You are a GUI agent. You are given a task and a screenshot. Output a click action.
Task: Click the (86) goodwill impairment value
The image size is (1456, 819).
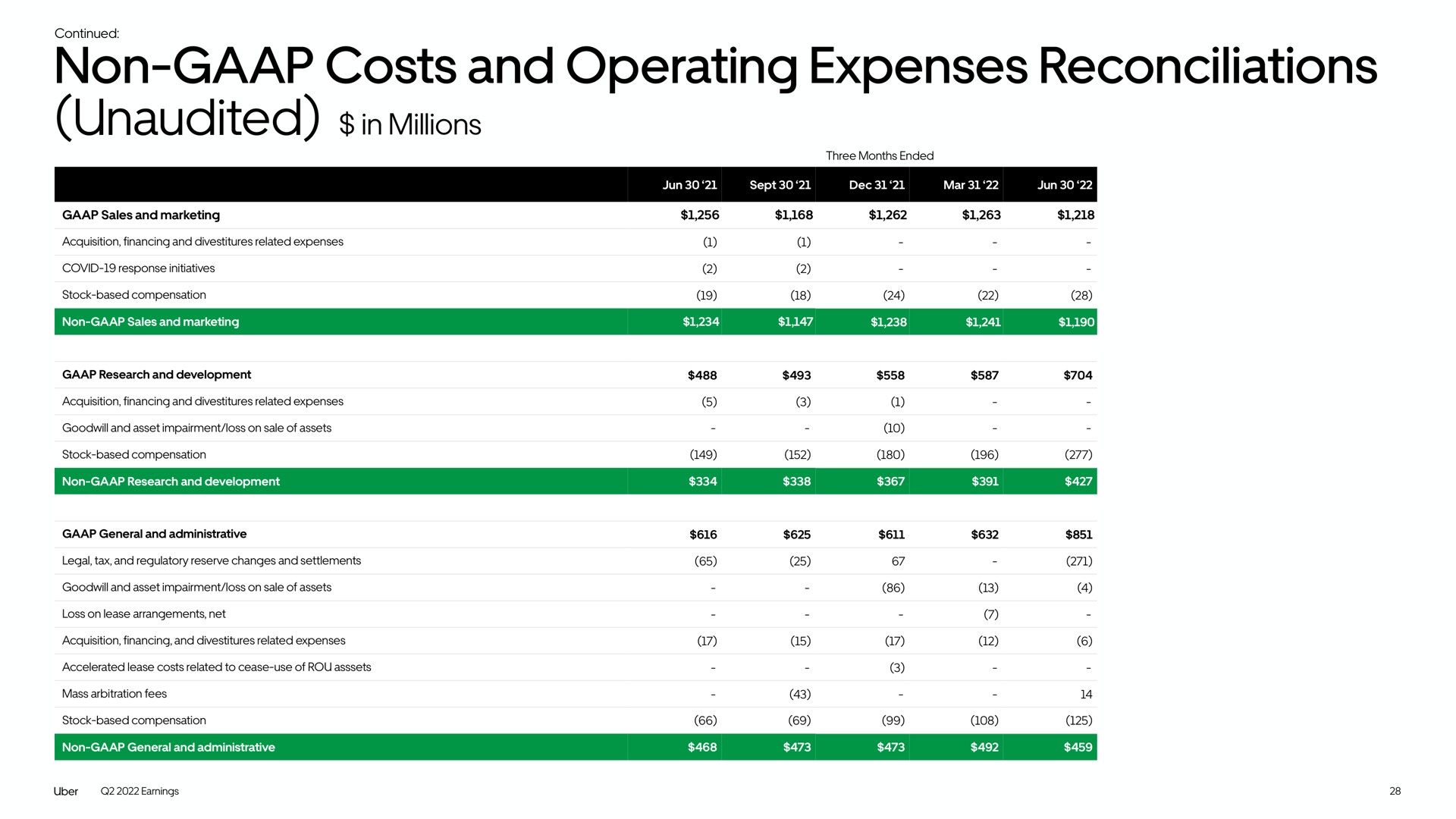coord(893,588)
